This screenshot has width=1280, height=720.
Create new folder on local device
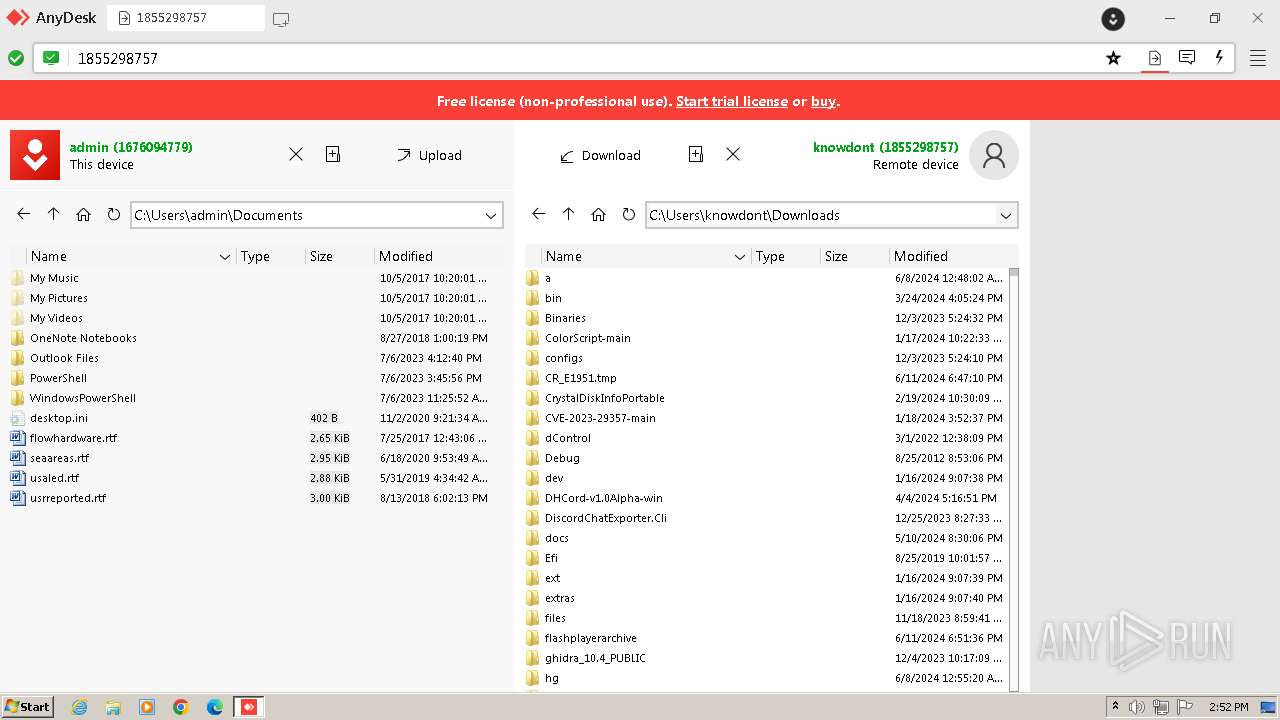333,154
